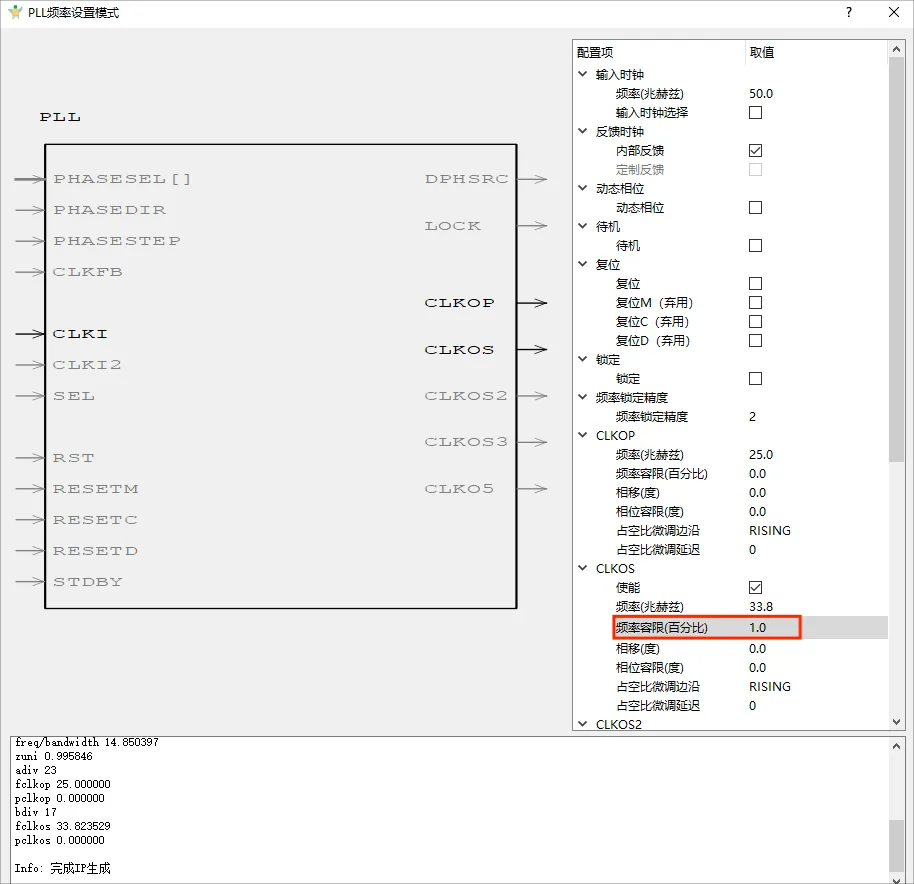
Task: Click CLKOP 相移(度) value
Action: (757, 493)
